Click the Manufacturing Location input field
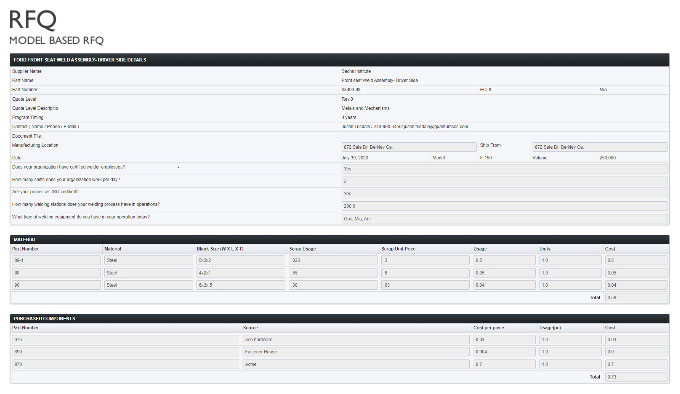 [x=409, y=147]
